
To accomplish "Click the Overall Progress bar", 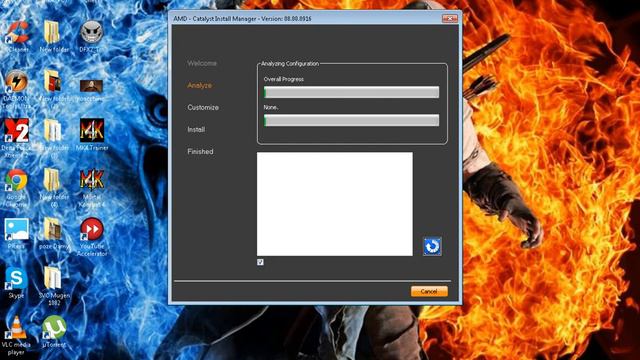I will [351, 92].
